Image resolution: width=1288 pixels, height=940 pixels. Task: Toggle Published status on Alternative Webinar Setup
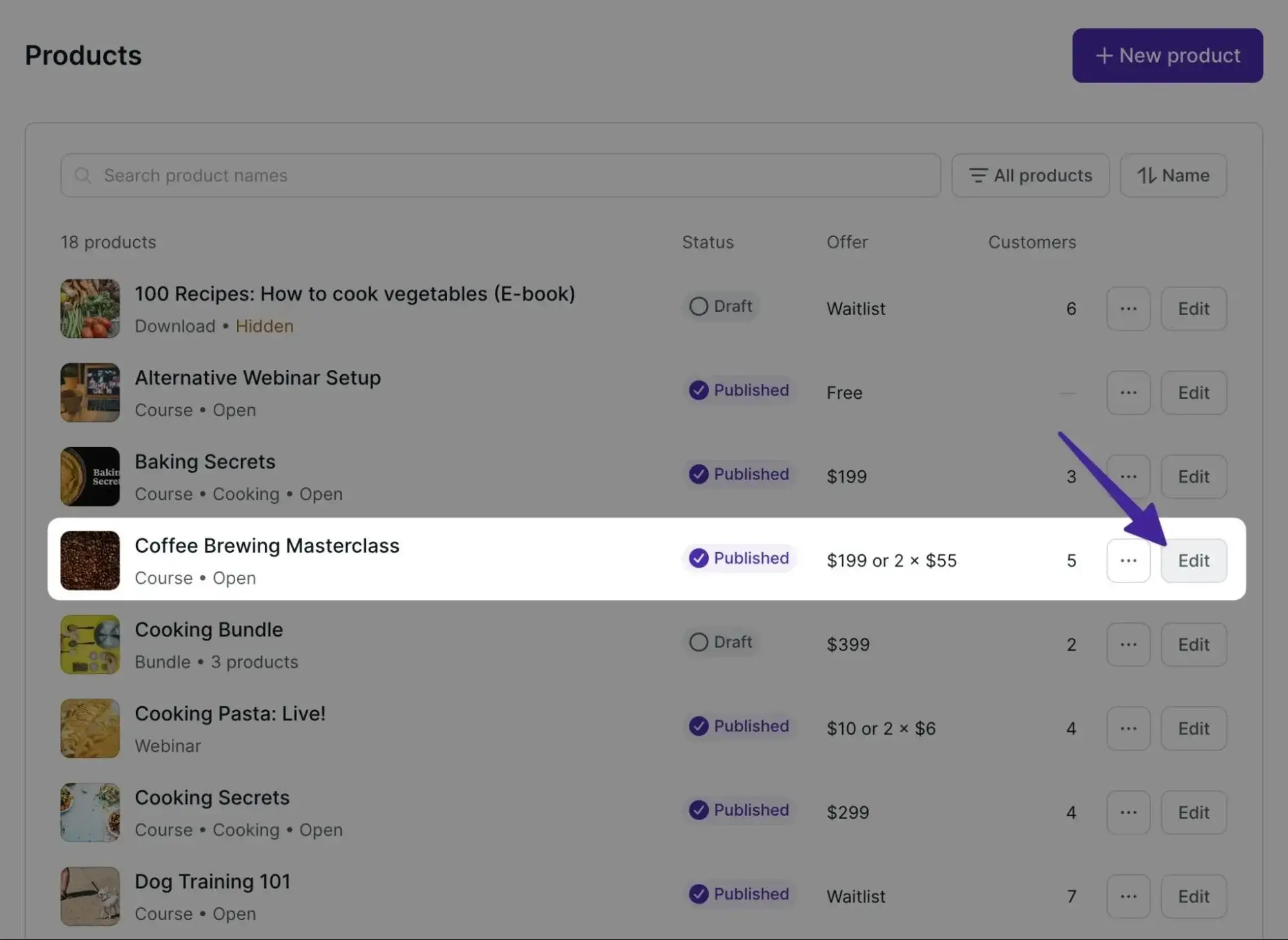(x=738, y=390)
